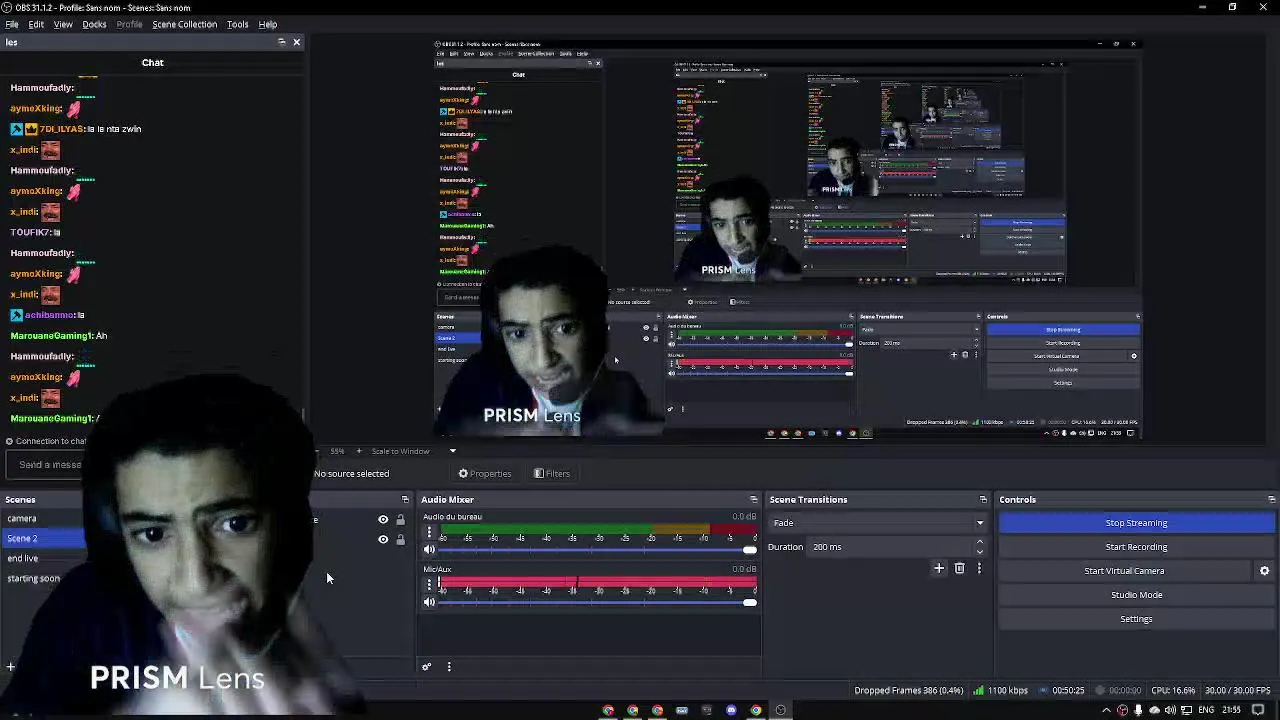Image resolution: width=1280 pixels, height=720 pixels.
Task: Open Discord from the taskbar
Action: pos(731,711)
